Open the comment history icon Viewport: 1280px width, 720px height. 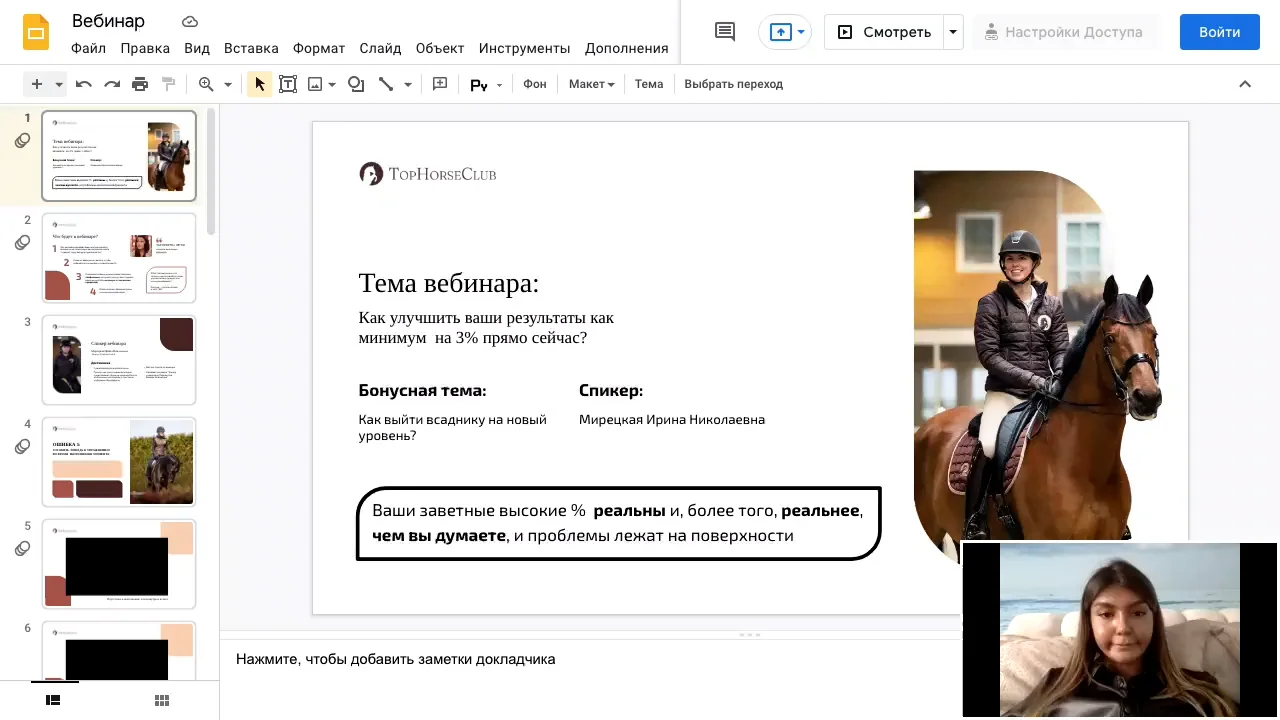[725, 32]
